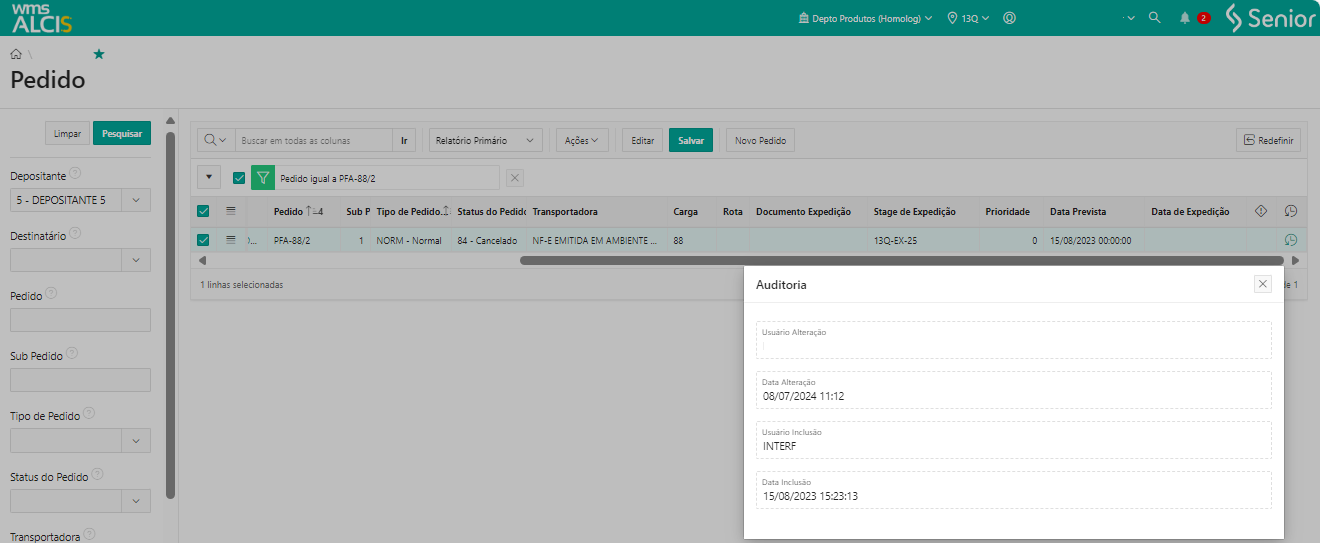Show help for Pedido filter field
This screenshot has height=543, width=1320.
(x=51, y=294)
